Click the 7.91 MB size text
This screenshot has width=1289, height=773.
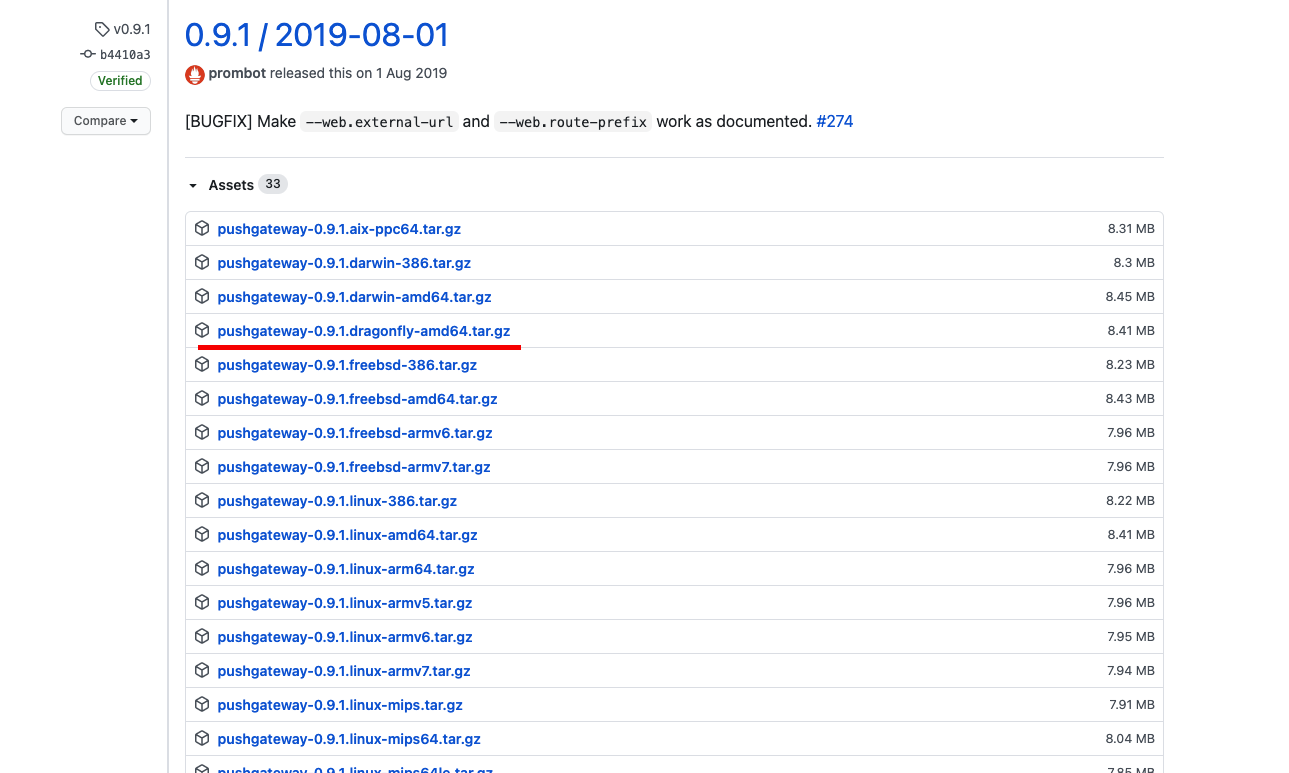pos(1132,705)
